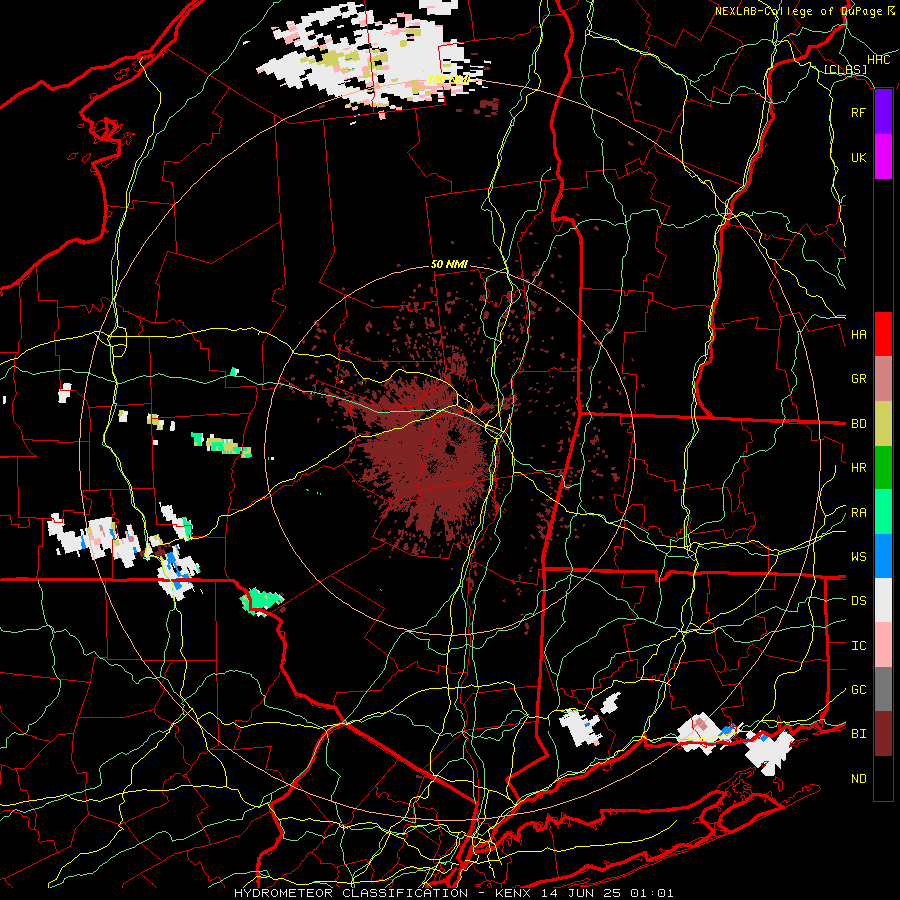Click the RA light green legend swatch
This screenshot has height=900, width=900.
click(883, 511)
